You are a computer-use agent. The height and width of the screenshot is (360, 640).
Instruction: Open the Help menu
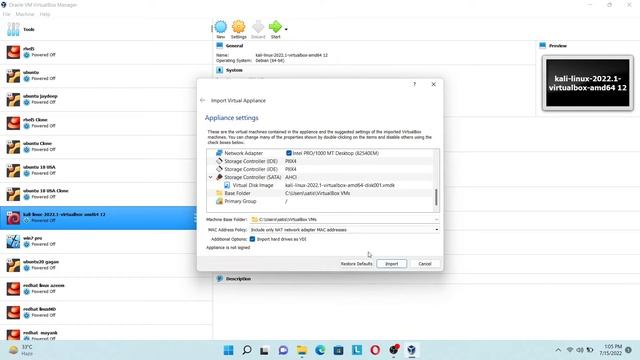45,14
